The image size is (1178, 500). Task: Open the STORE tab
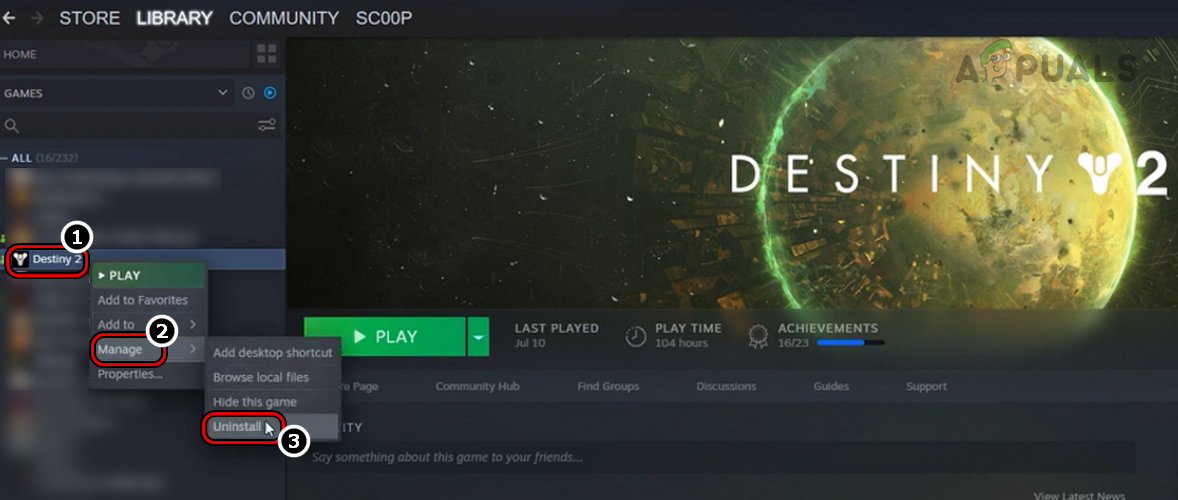89,18
